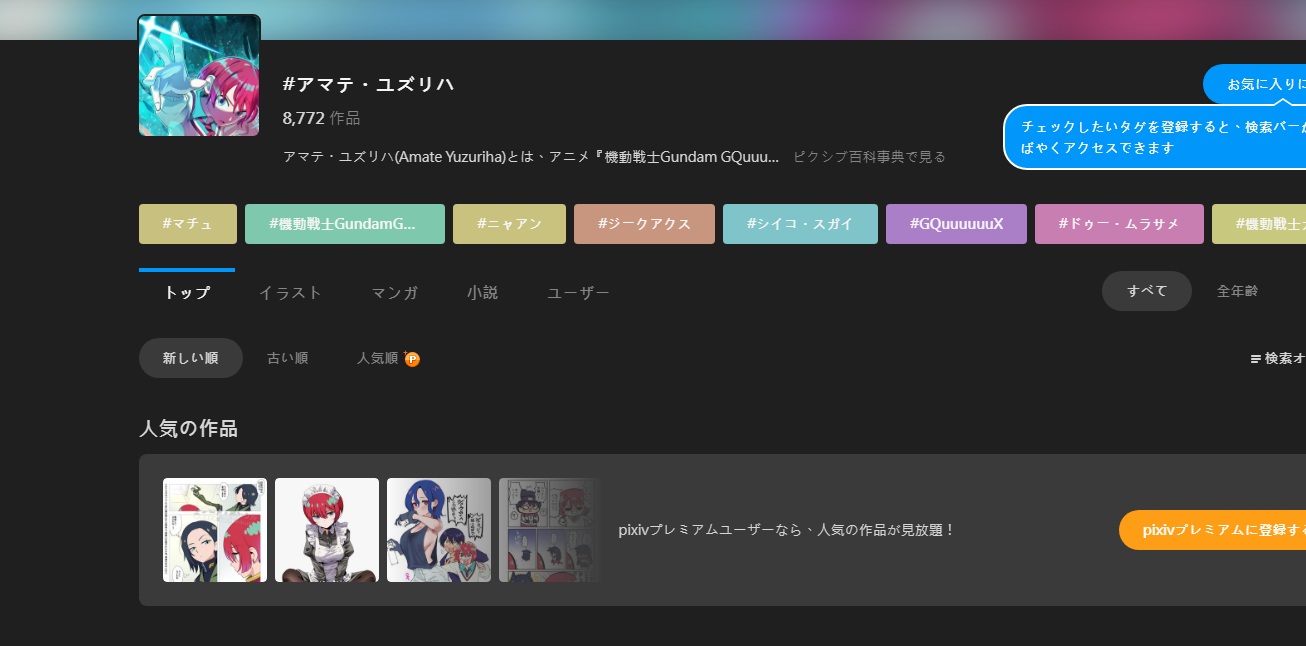Click the 8,772 作品 count text
Viewport: 1306px width, 646px height.
click(x=322, y=118)
